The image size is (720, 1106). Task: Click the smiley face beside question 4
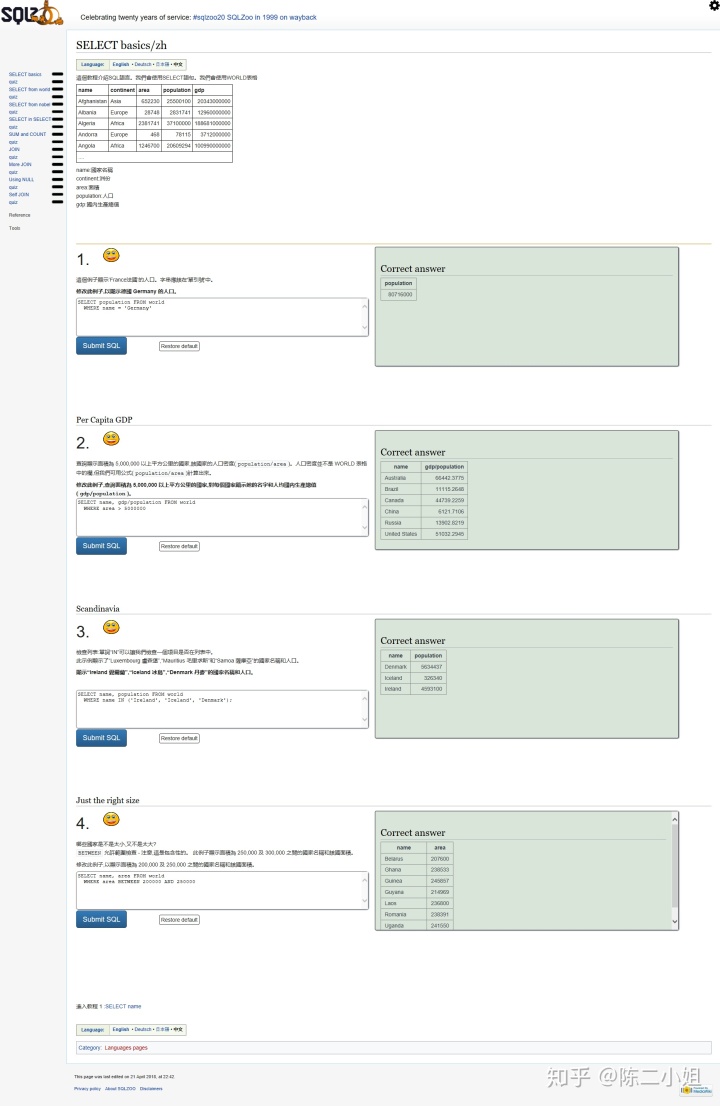111,819
